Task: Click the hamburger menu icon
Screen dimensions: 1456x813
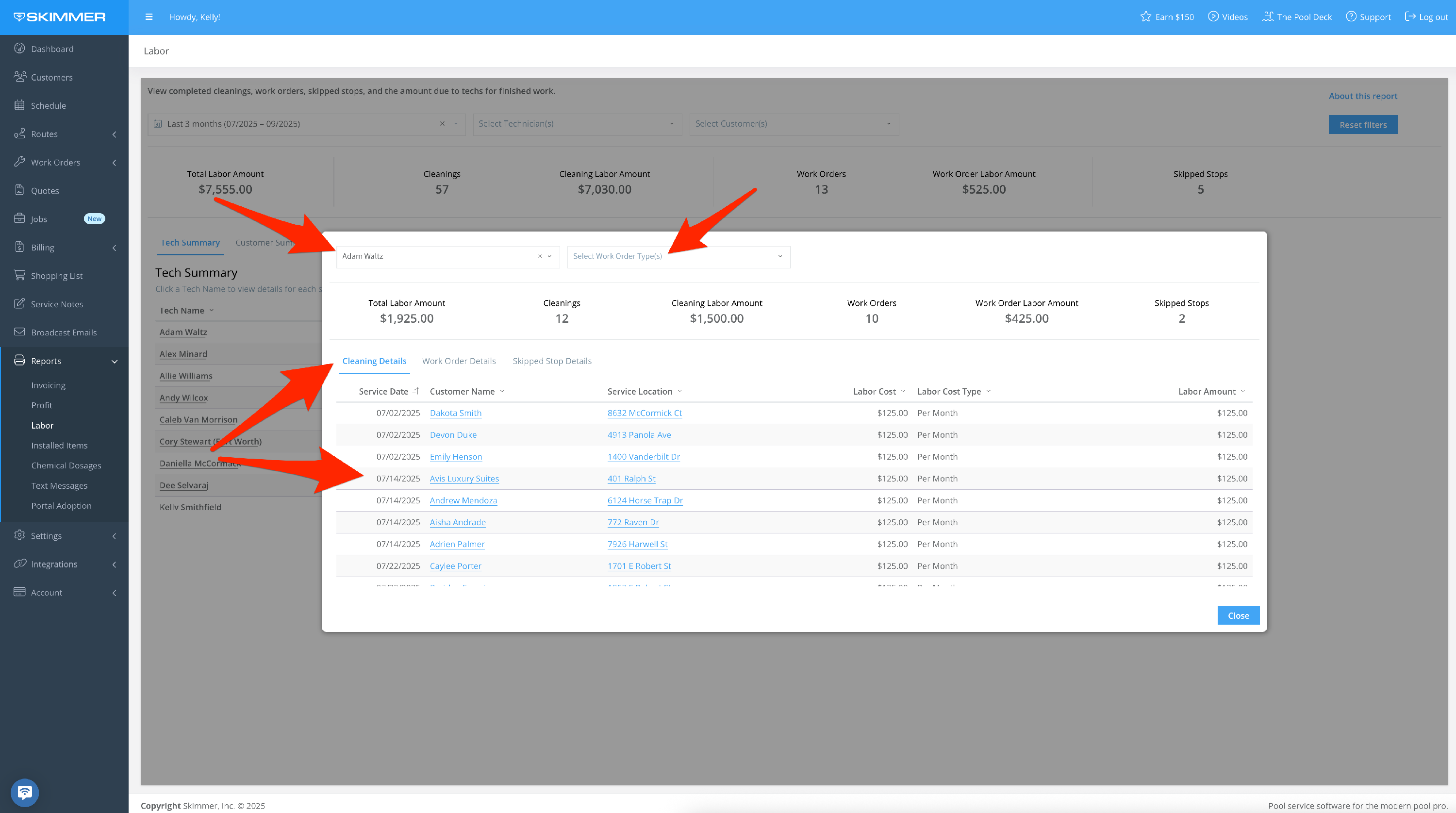Action: pyautogui.click(x=149, y=17)
